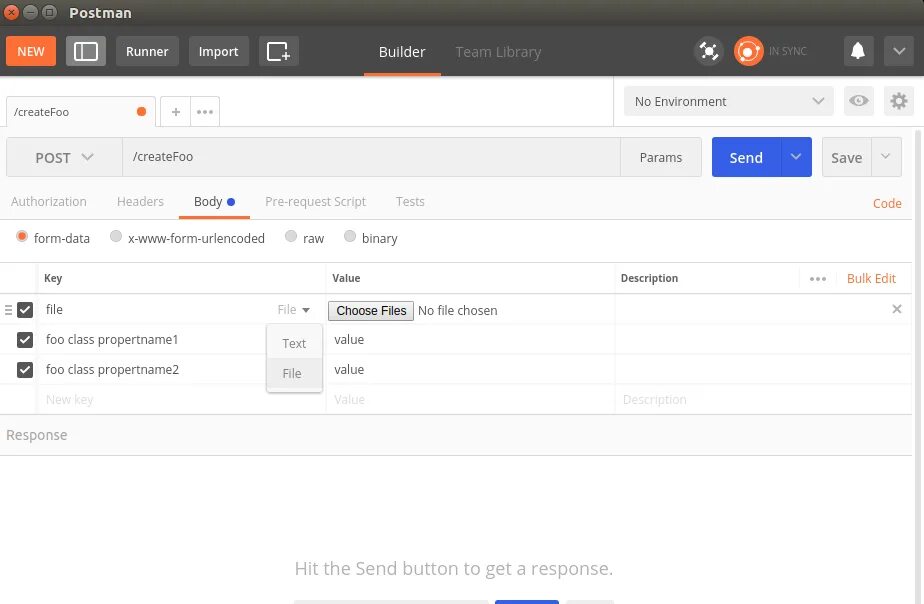Select the /createFoo request tab
Screen dimensions: 924x604
coord(81,111)
